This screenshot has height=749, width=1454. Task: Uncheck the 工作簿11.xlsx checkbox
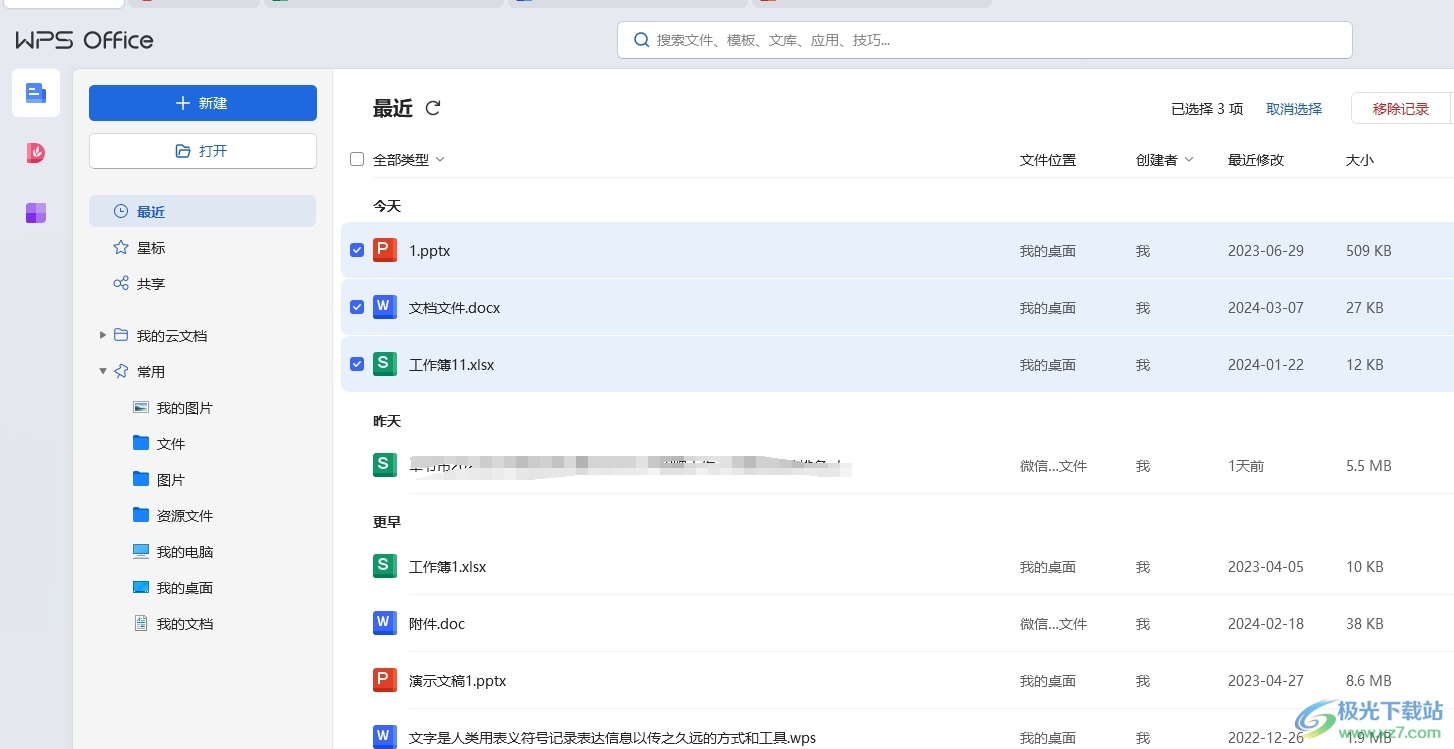coord(357,364)
